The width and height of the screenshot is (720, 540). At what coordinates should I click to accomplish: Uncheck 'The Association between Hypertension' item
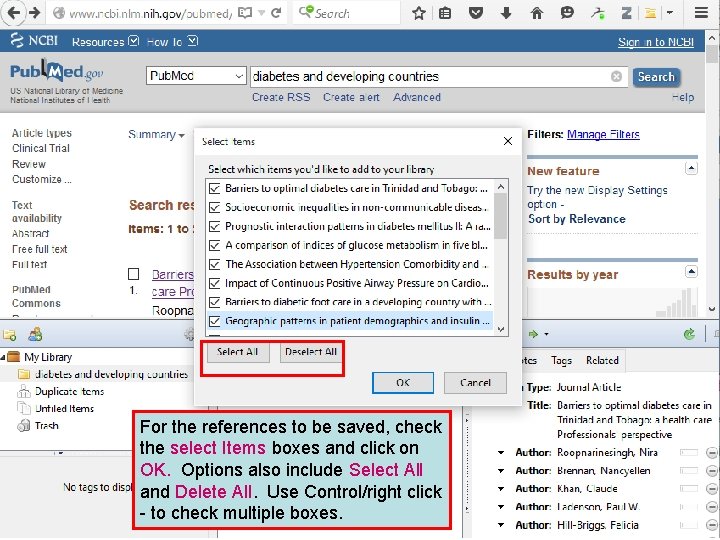click(x=214, y=264)
